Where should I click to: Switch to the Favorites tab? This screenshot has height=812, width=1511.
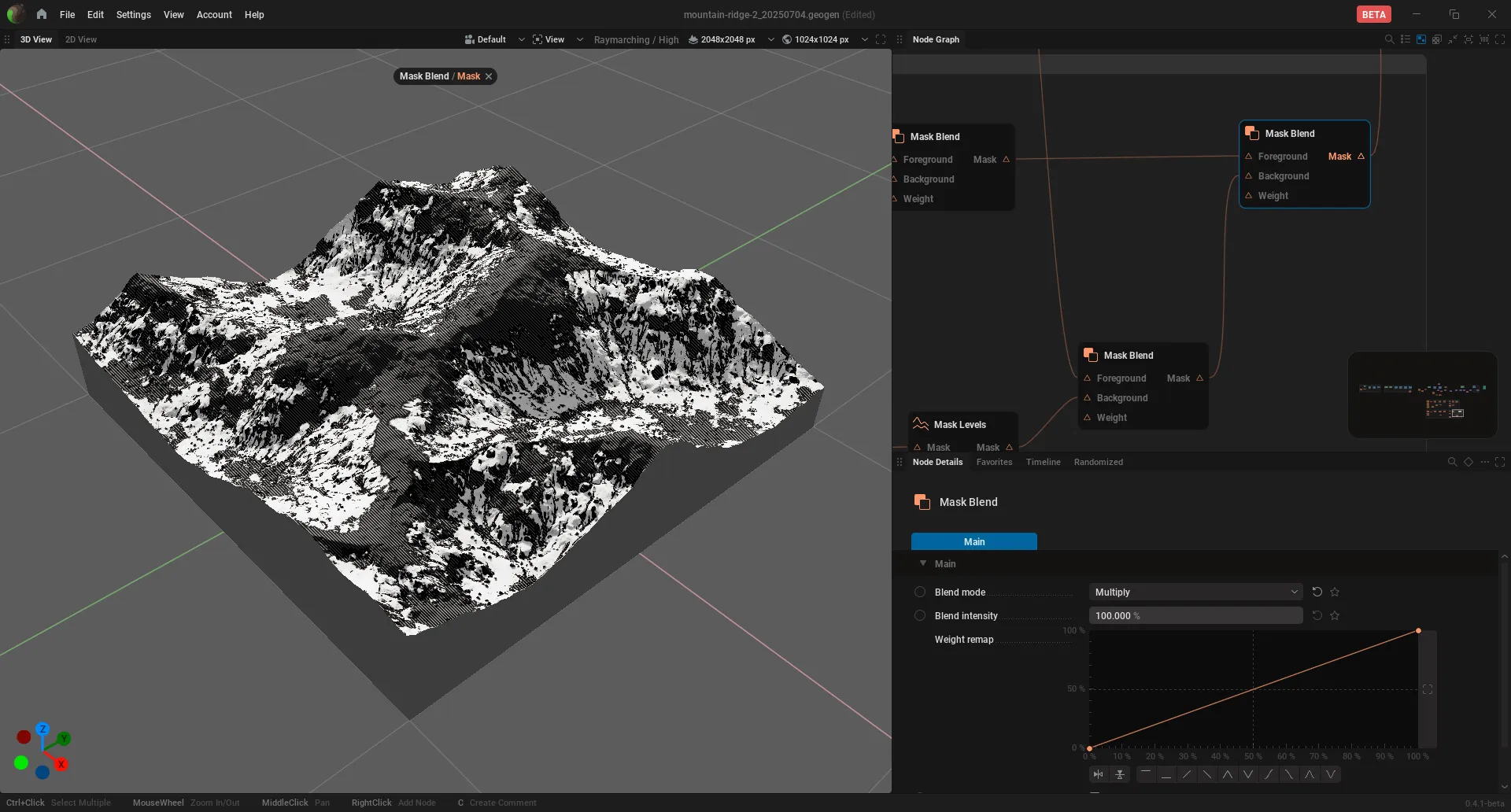coord(994,462)
